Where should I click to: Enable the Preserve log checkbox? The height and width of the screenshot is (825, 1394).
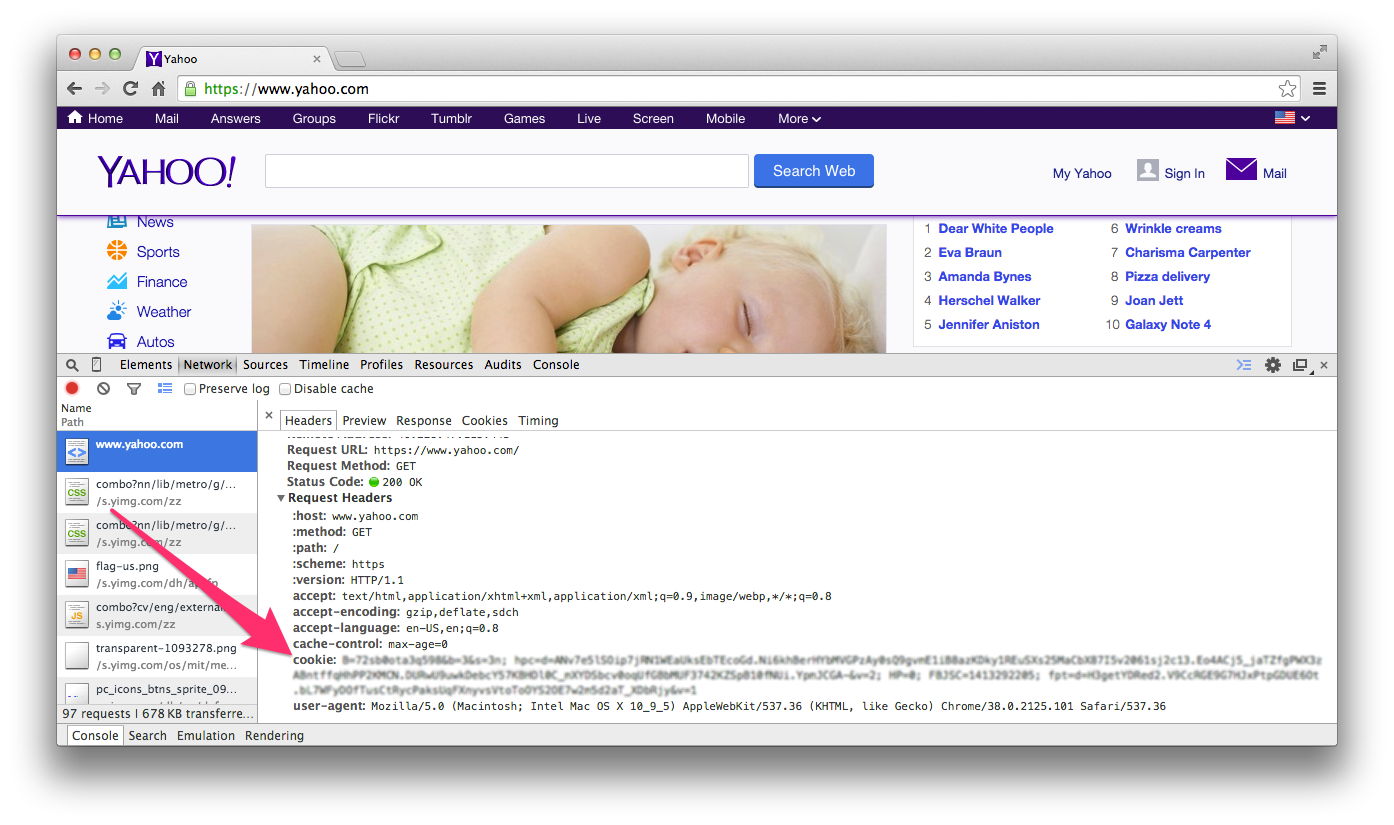pyautogui.click(x=190, y=389)
